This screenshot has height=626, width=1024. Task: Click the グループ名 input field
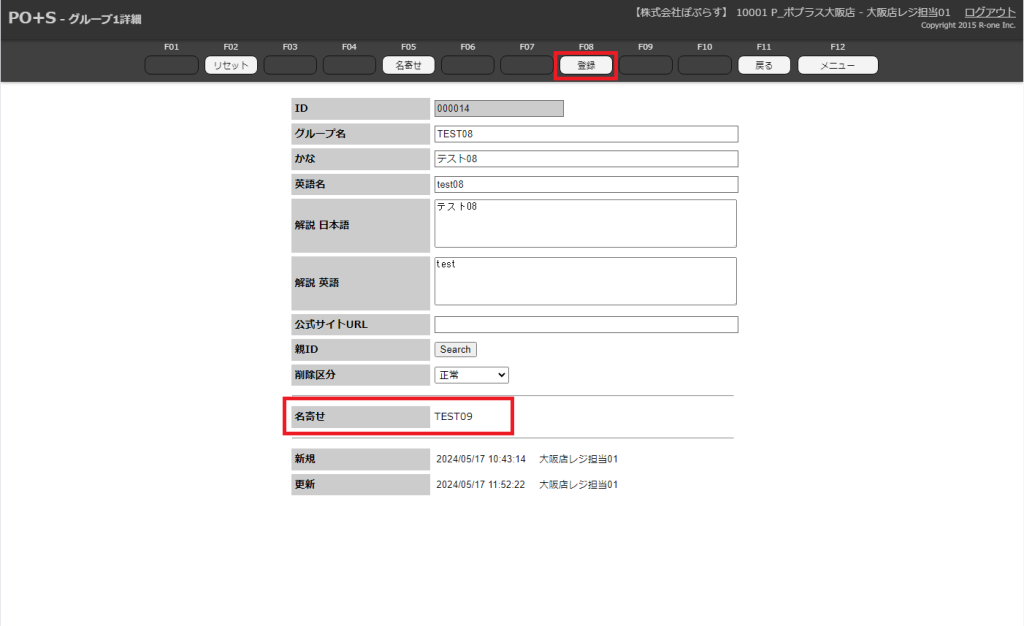(585, 134)
